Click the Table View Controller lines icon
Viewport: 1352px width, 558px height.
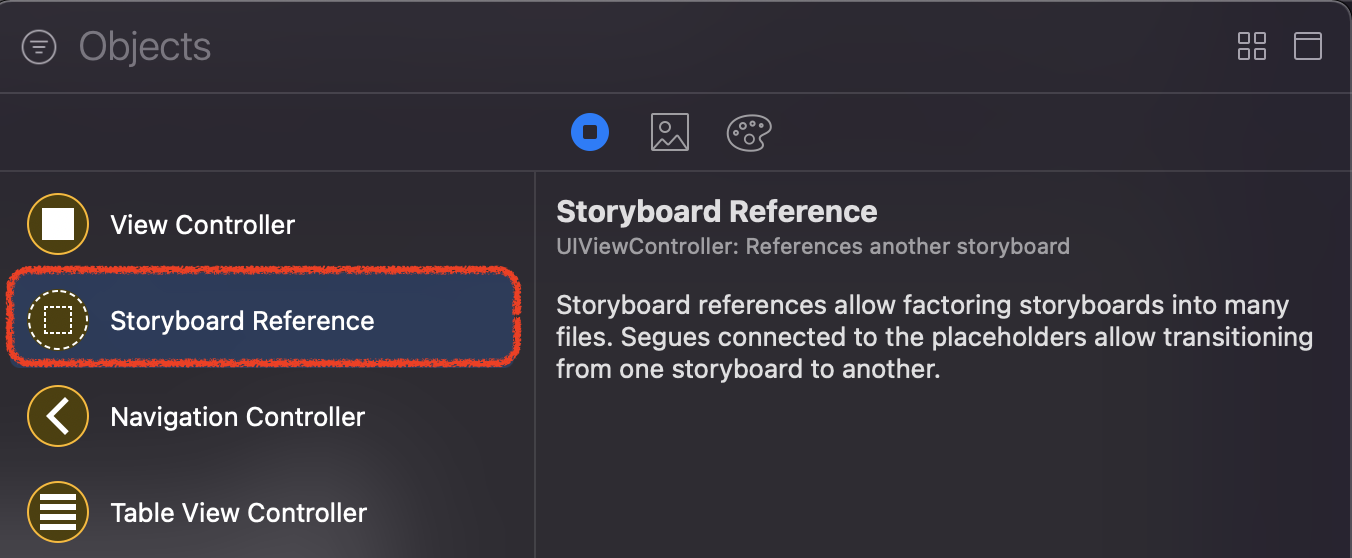[58, 512]
